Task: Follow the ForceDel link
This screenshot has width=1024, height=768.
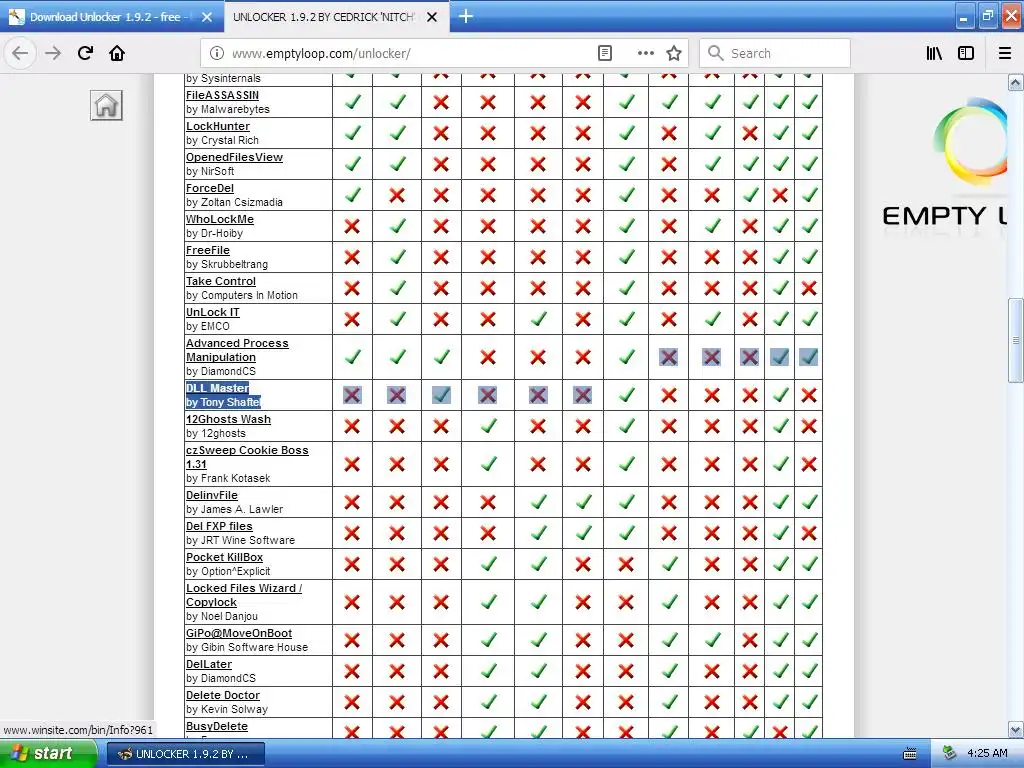Action: (x=210, y=188)
